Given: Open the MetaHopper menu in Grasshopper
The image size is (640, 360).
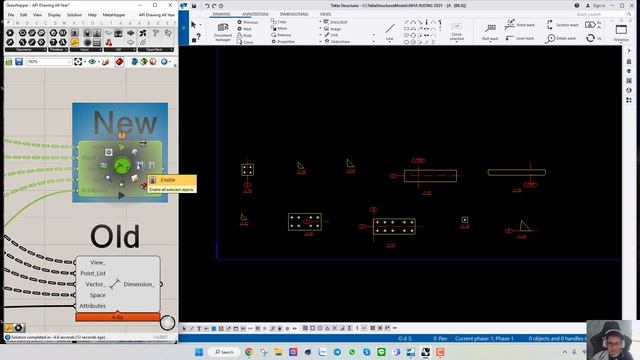Looking at the screenshot, I should coord(114,15).
